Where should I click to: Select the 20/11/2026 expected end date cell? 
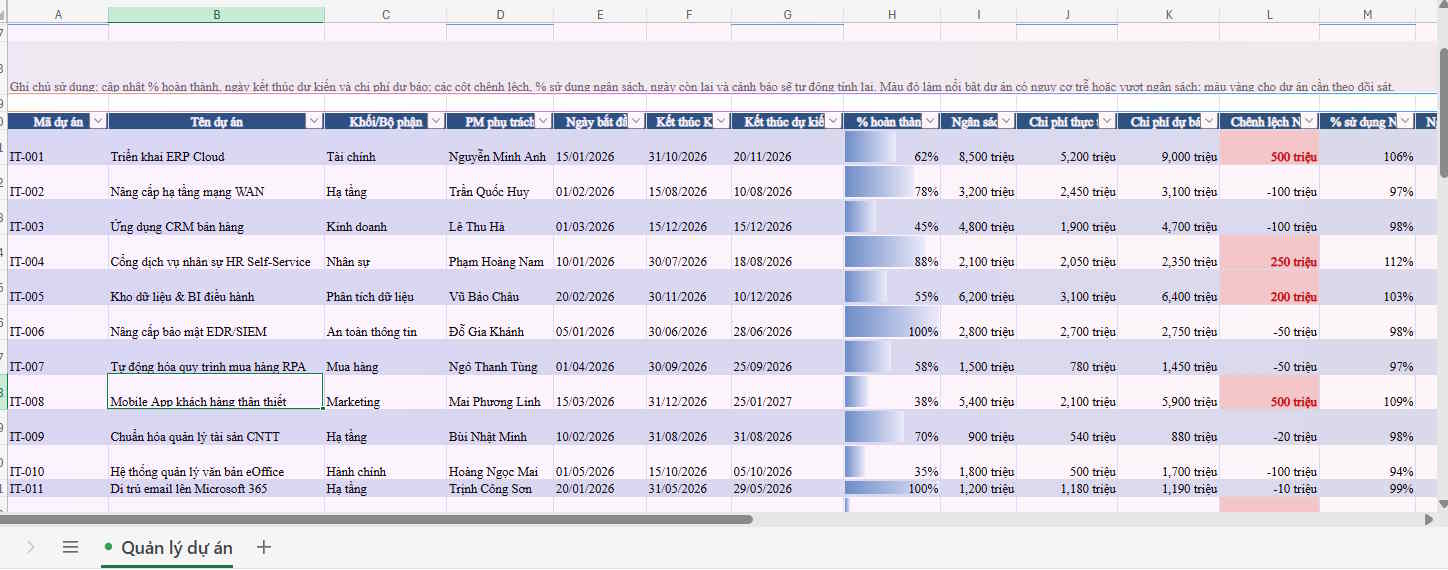(787, 147)
